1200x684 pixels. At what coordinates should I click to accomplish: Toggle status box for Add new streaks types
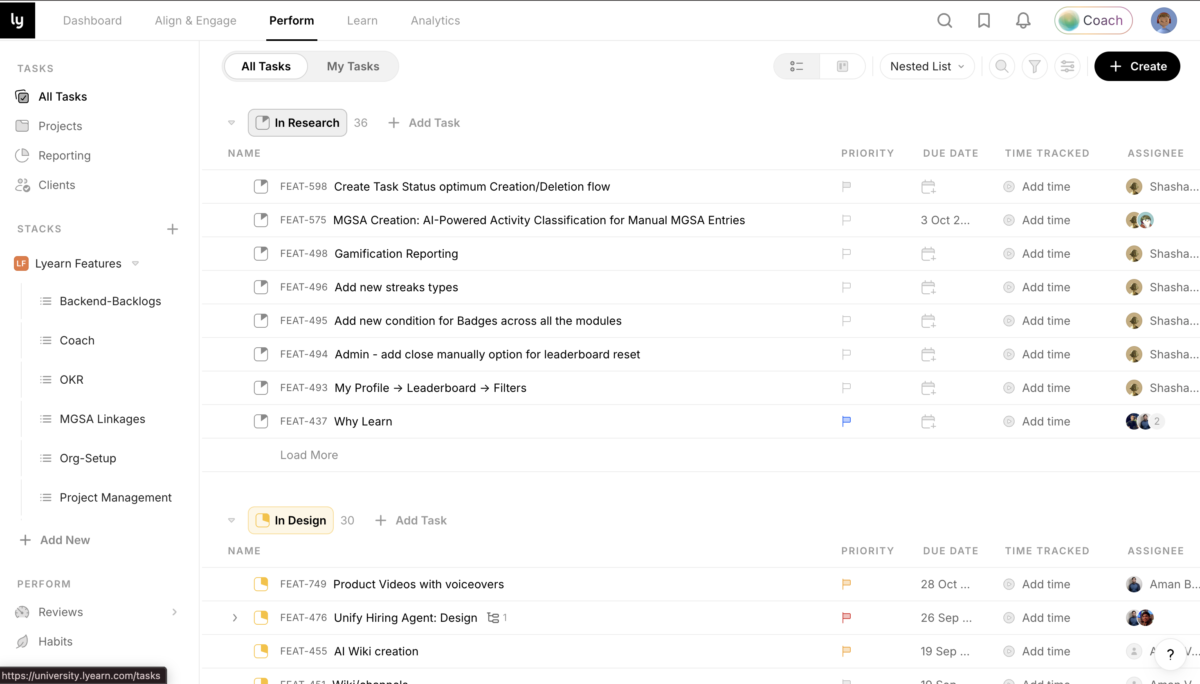click(261, 287)
